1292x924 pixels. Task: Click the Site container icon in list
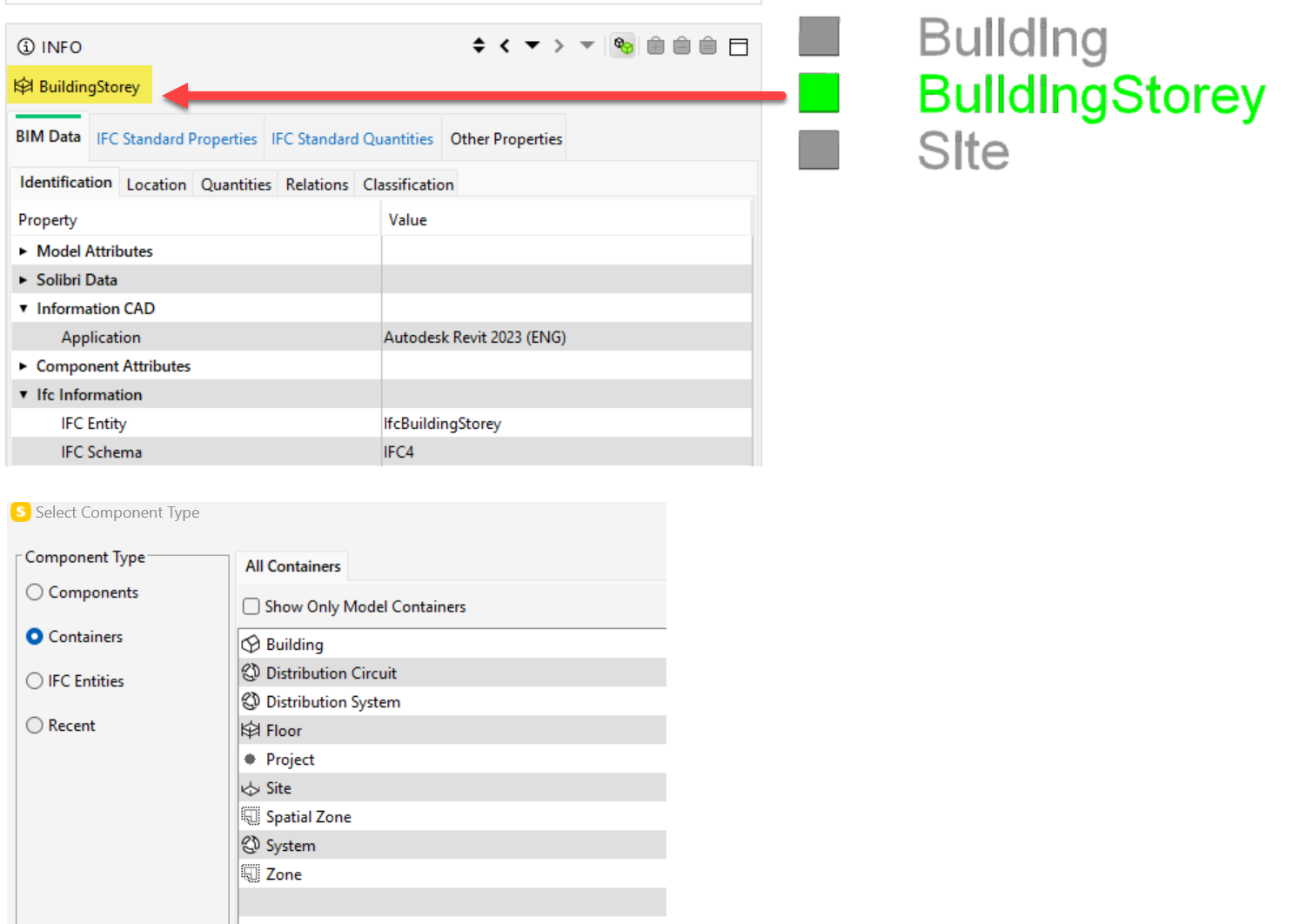(x=251, y=788)
